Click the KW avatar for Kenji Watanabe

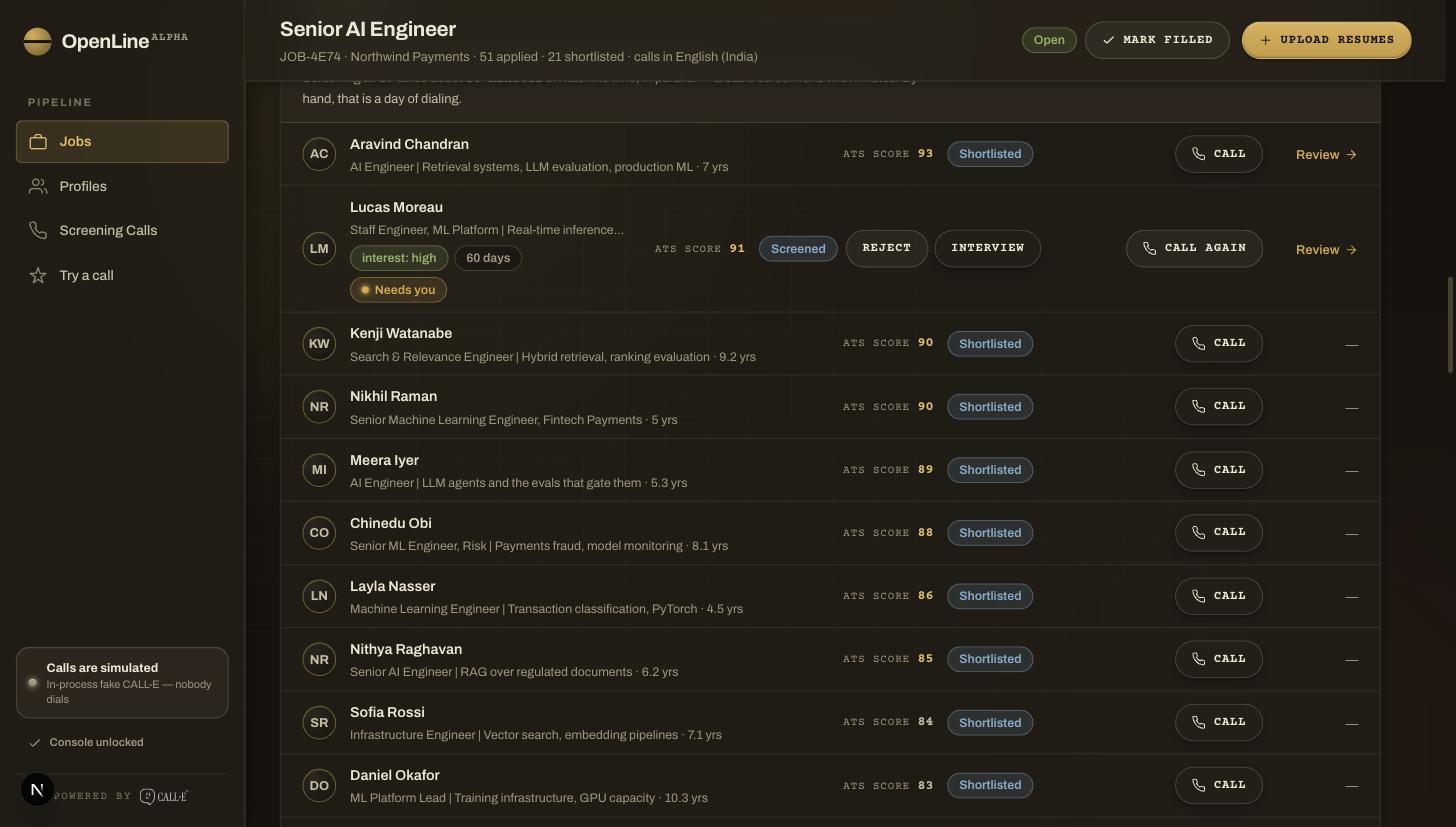point(319,343)
